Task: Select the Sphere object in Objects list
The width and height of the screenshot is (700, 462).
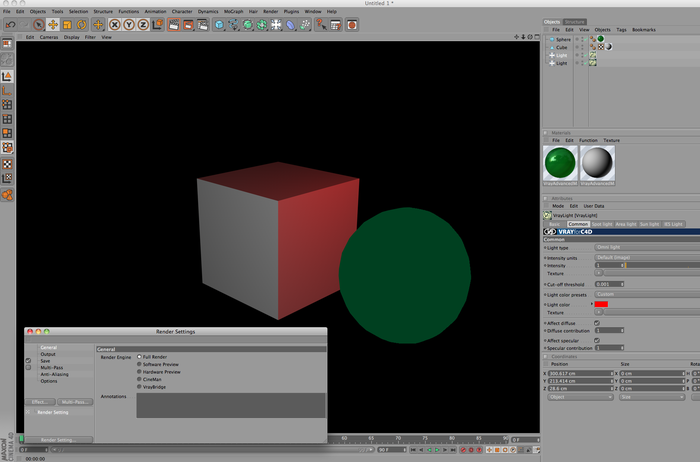Action: click(563, 40)
